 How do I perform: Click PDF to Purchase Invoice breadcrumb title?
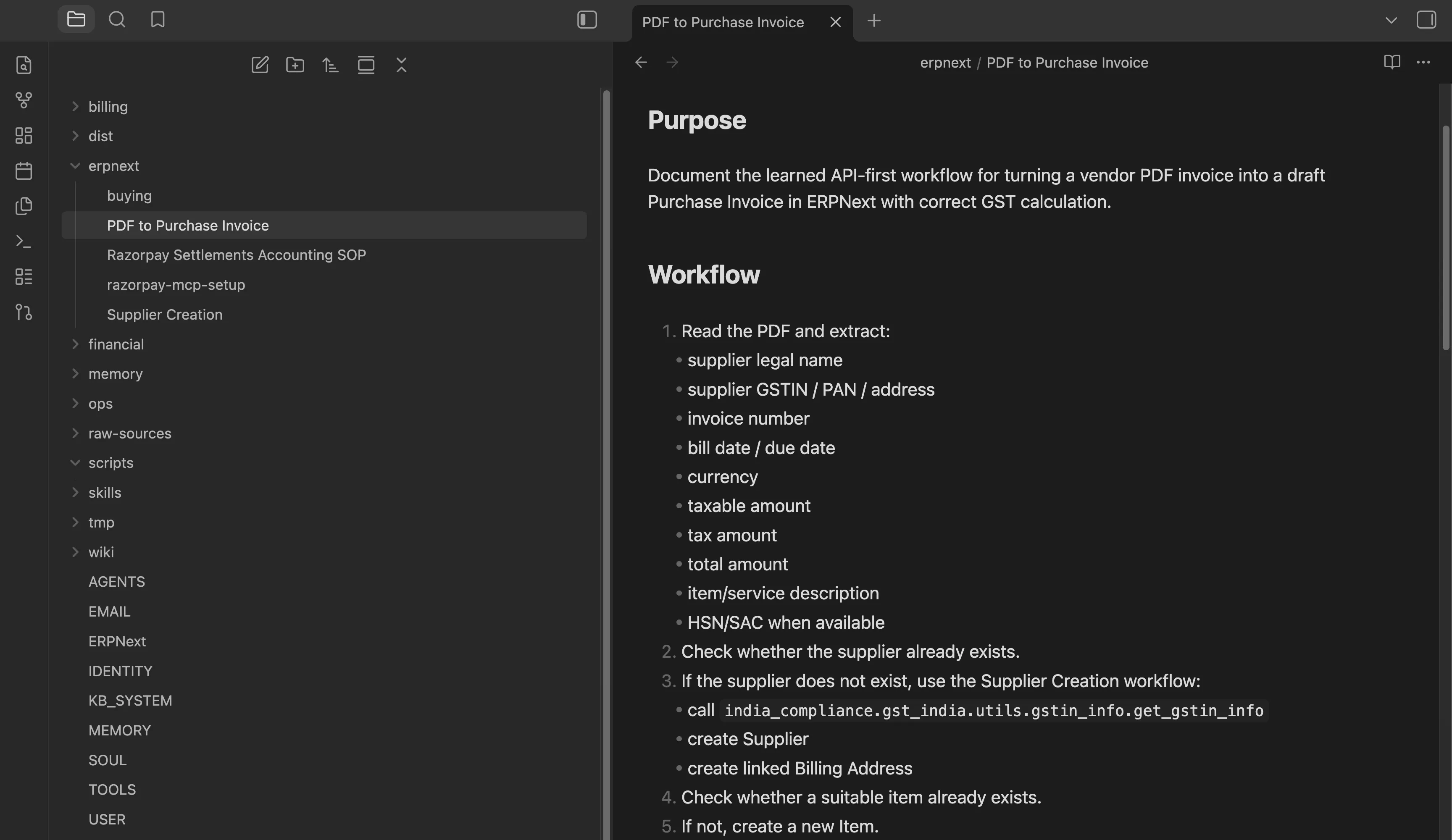[1067, 62]
